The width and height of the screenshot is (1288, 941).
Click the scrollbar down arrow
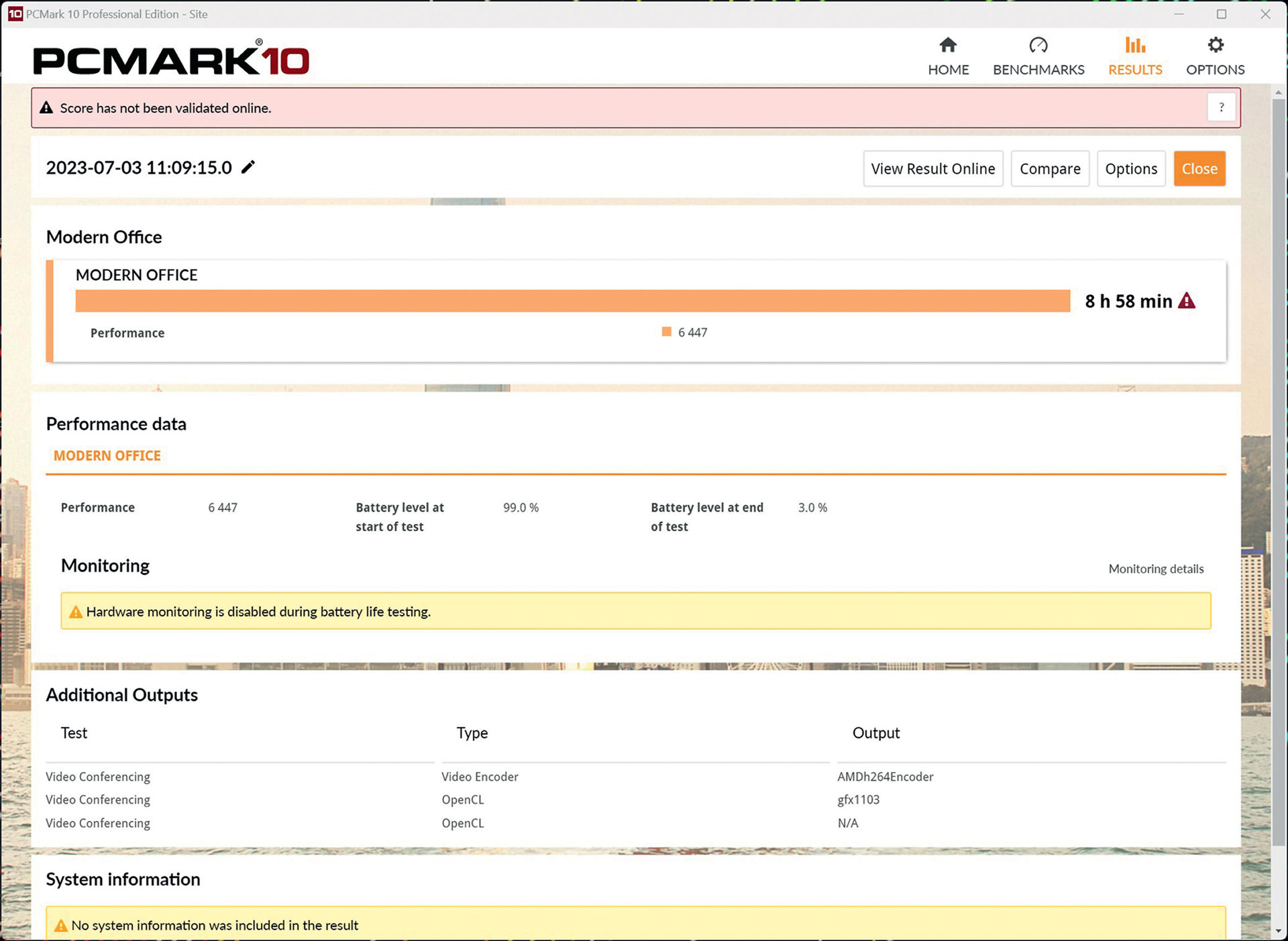point(1279,931)
